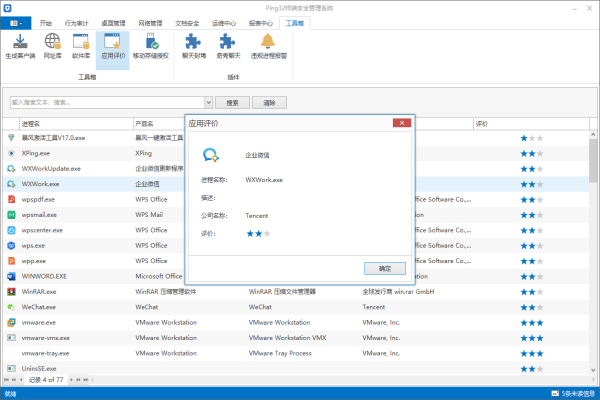Switch to the 行为审计 tab
Viewport: 600px width, 400px height.
(76, 23)
